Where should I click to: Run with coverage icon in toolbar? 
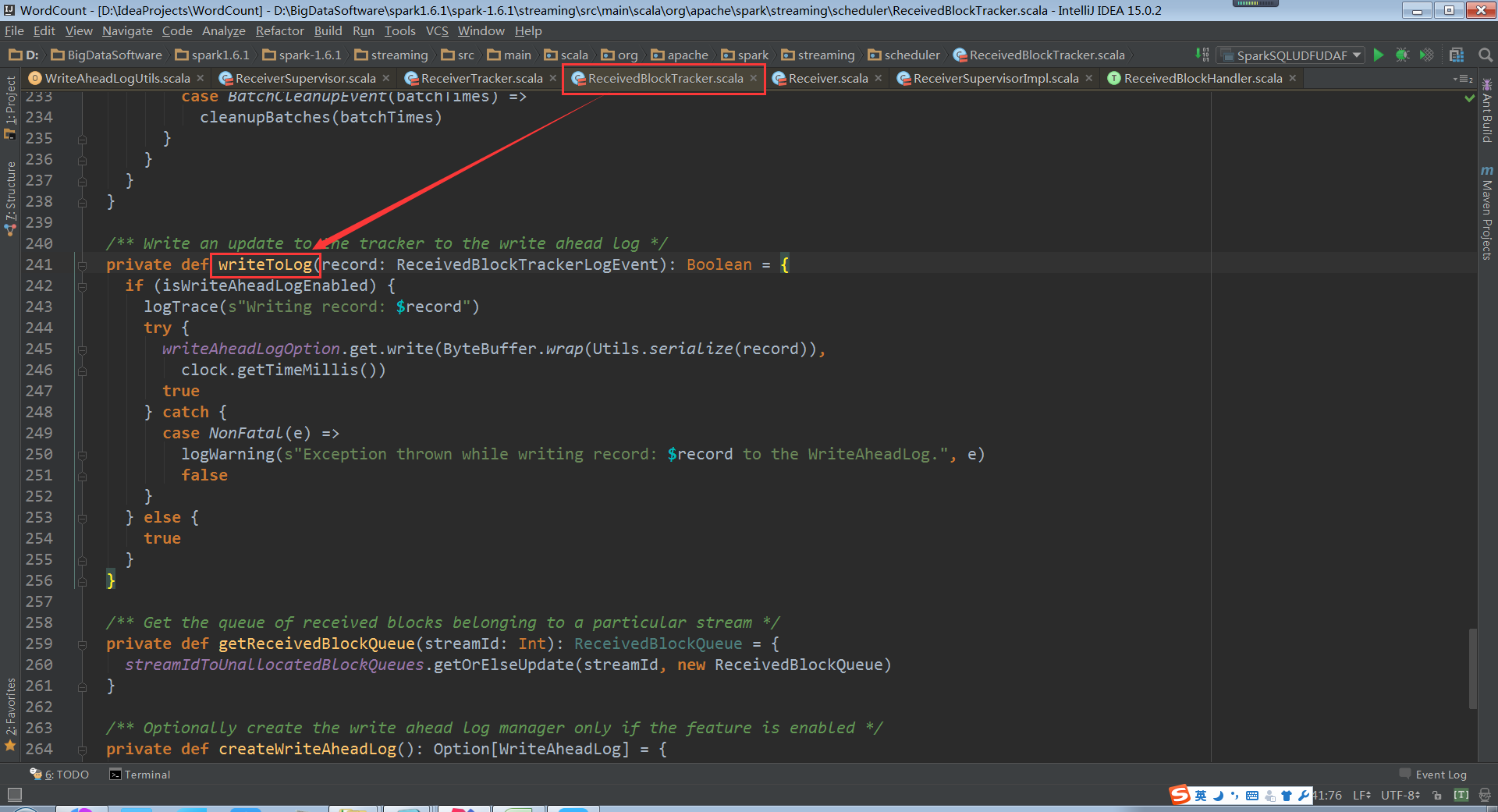(x=1426, y=55)
